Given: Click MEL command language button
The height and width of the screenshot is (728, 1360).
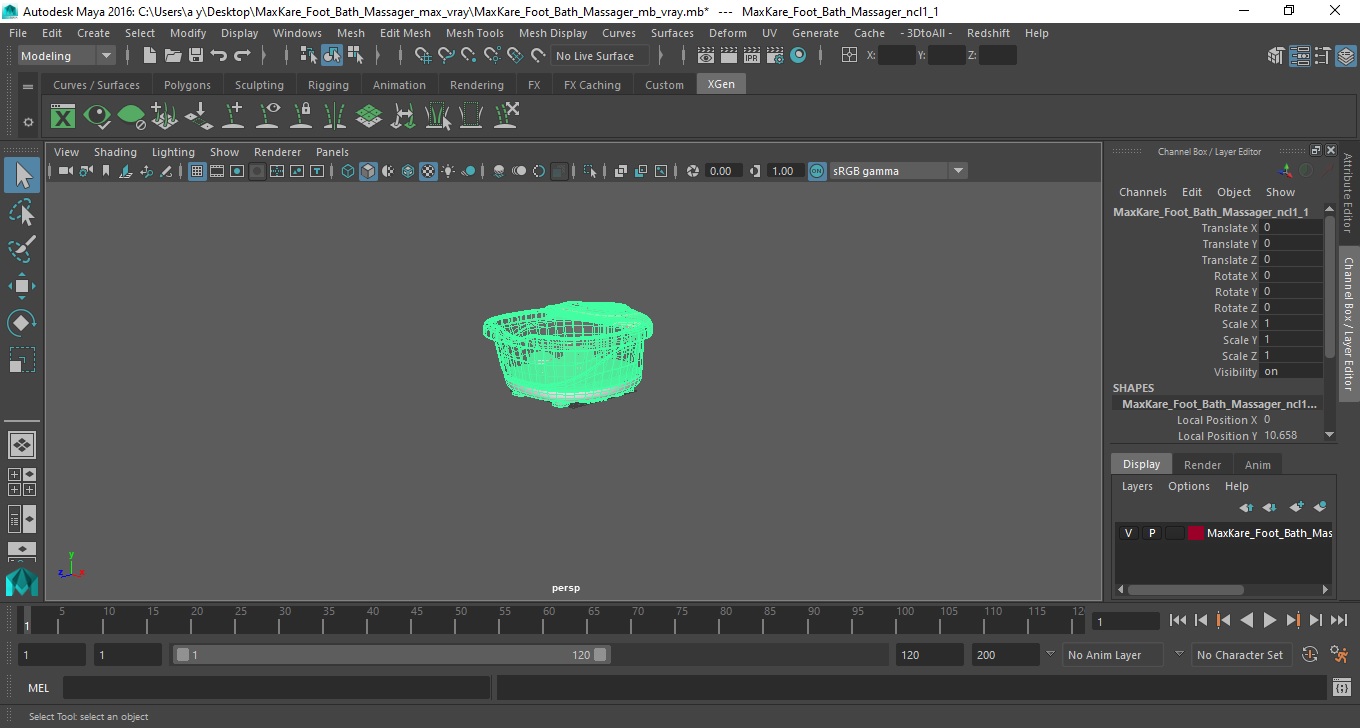Looking at the screenshot, I should pyautogui.click(x=38, y=688).
